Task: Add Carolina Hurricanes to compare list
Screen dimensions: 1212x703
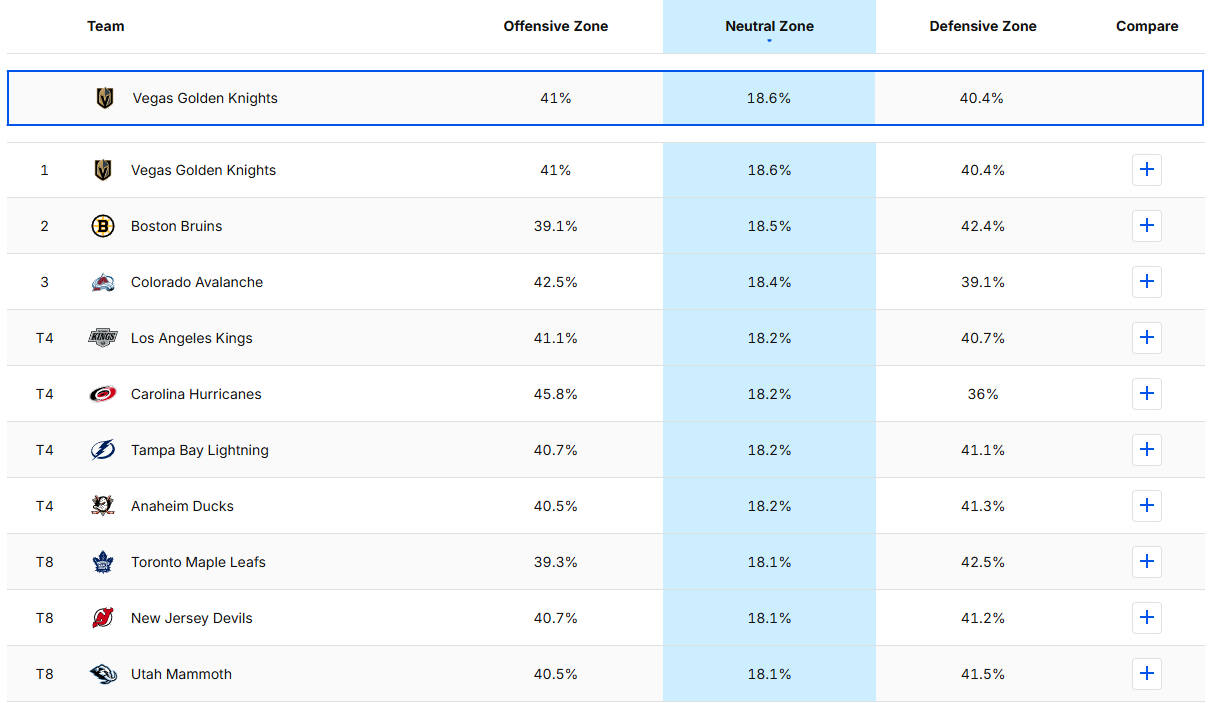Action: [x=1146, y=394]
